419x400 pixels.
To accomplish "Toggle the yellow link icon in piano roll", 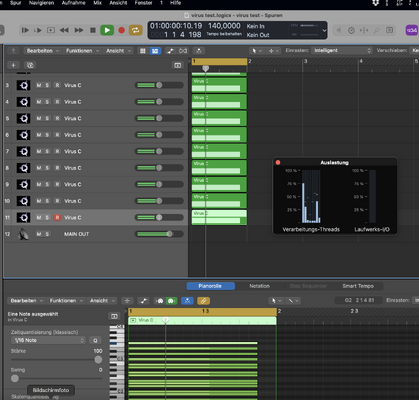I will point(203,301).
